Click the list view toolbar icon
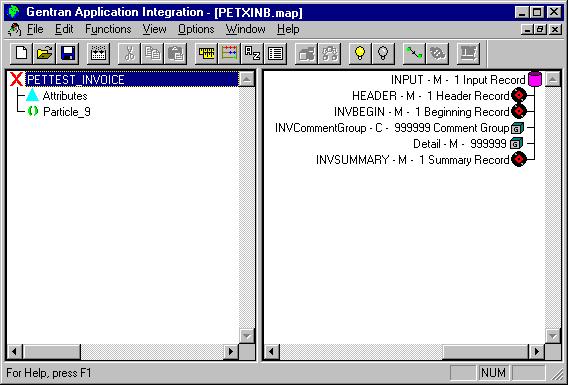Viewport: 568px width, 385px height. click(275, 54)
